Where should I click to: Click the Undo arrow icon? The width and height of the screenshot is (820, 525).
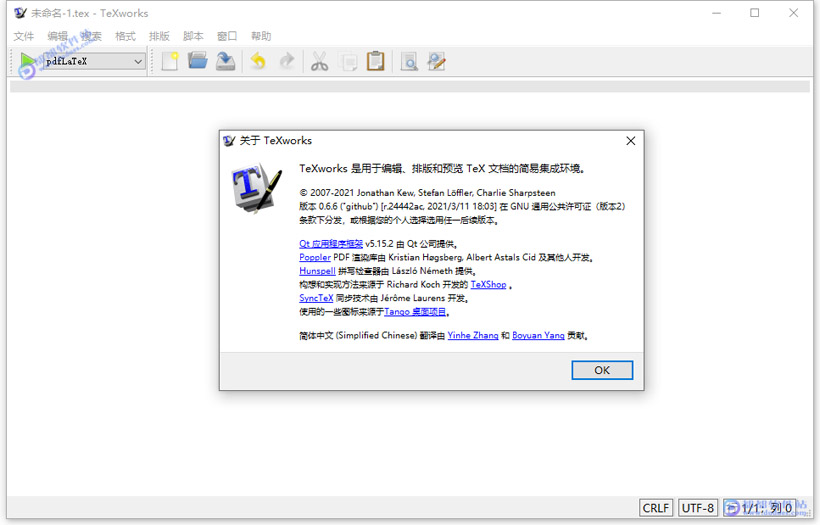(258, 61)
